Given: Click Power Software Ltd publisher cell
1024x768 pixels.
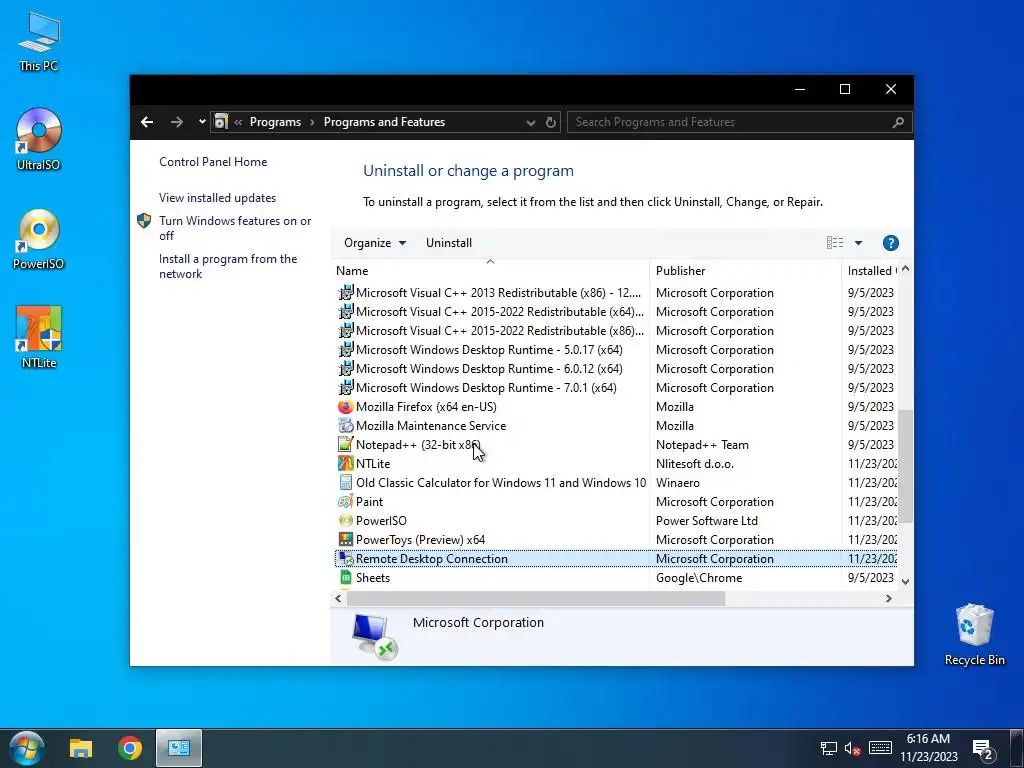Looking at the screenshot, I should click(x=707, y=520).
